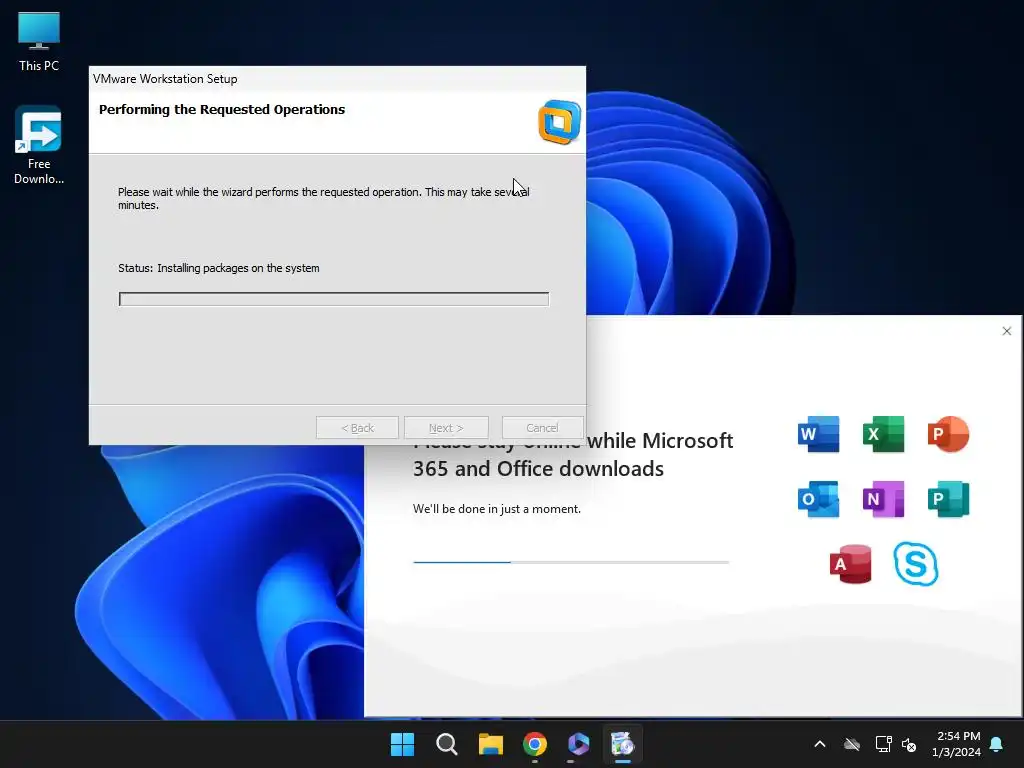The image size is (1024, 768).
Task: Show hidden system tray icons
Action: [x=820, y=744]
